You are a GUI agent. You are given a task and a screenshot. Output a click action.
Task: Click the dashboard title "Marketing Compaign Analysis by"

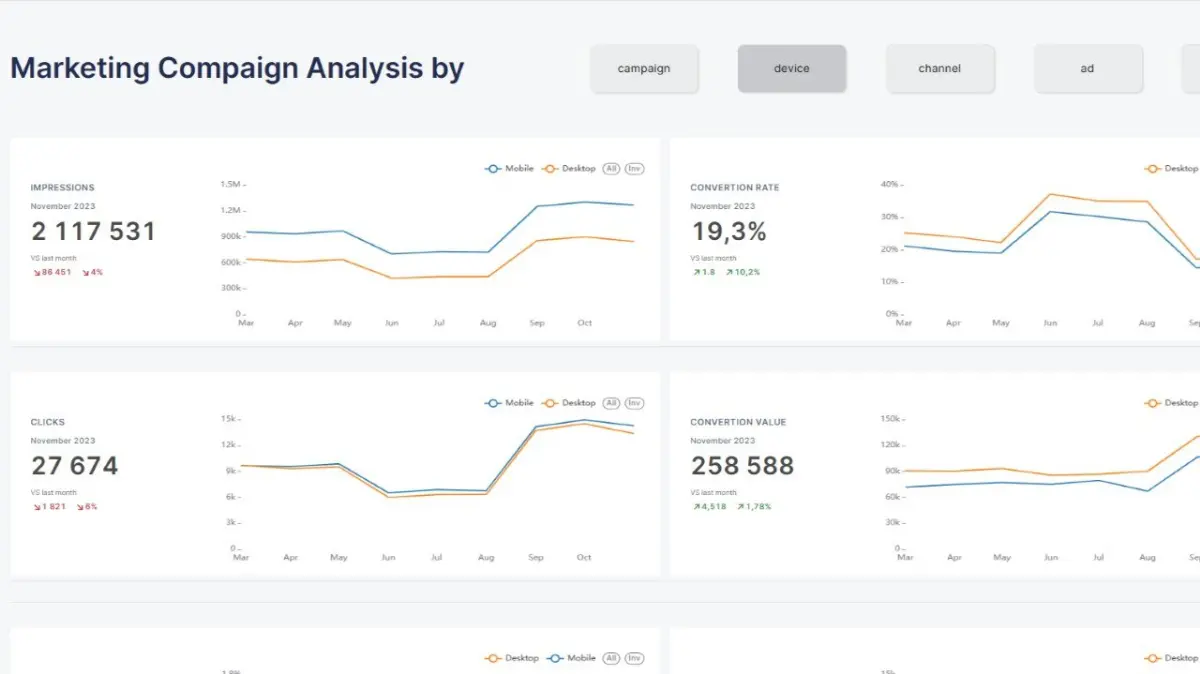(x=237, y=69)
